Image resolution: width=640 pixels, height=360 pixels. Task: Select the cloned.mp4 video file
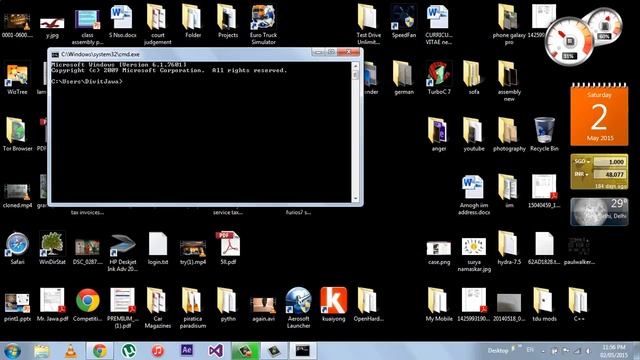tap(17, 195)
